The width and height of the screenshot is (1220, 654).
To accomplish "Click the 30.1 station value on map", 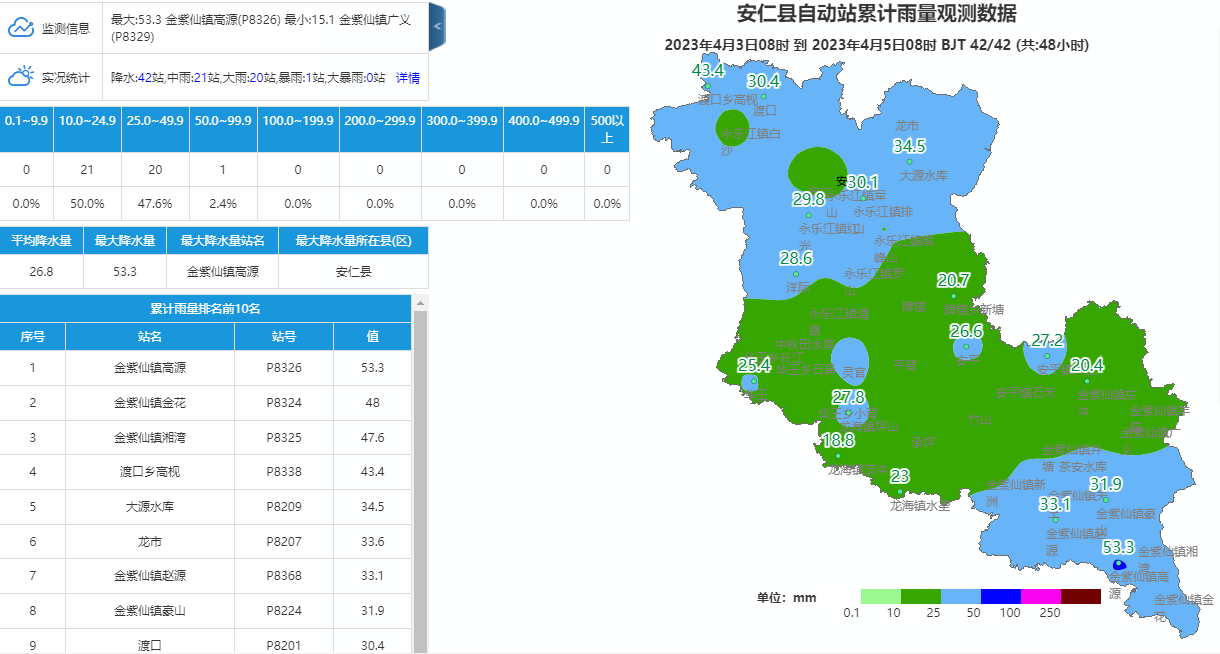I will tap(862, 182).
